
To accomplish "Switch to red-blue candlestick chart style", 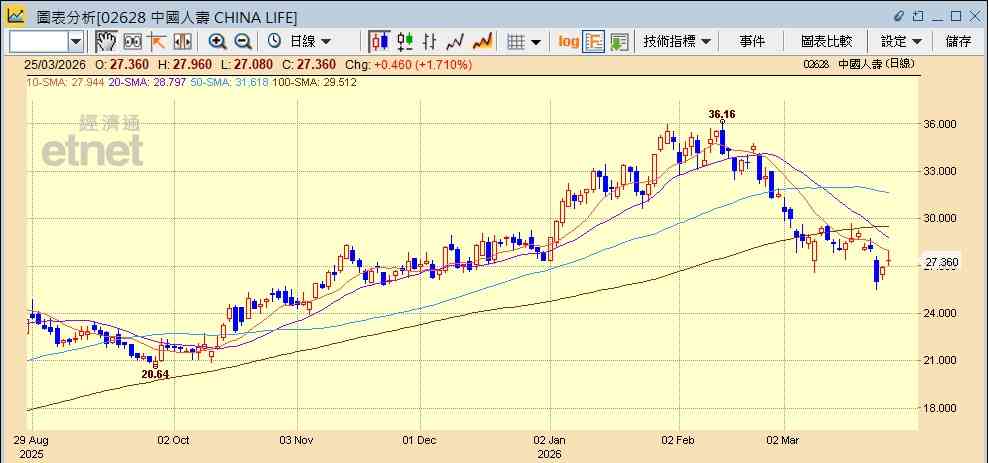I will pos(379,42).
